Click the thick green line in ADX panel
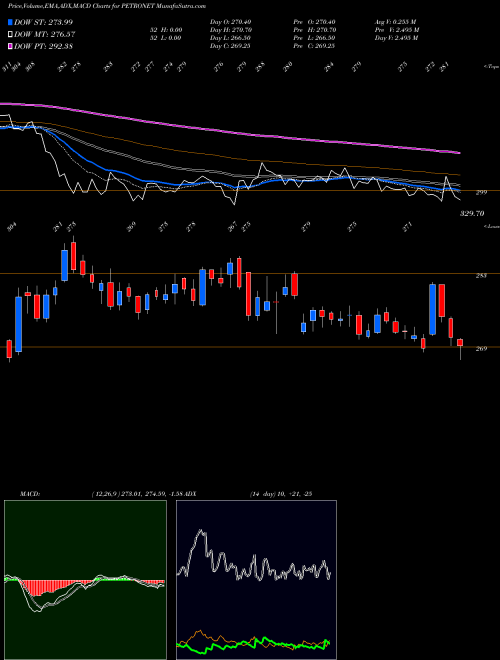The height and width of the screenshot is (660, 500). pos(253,644)
